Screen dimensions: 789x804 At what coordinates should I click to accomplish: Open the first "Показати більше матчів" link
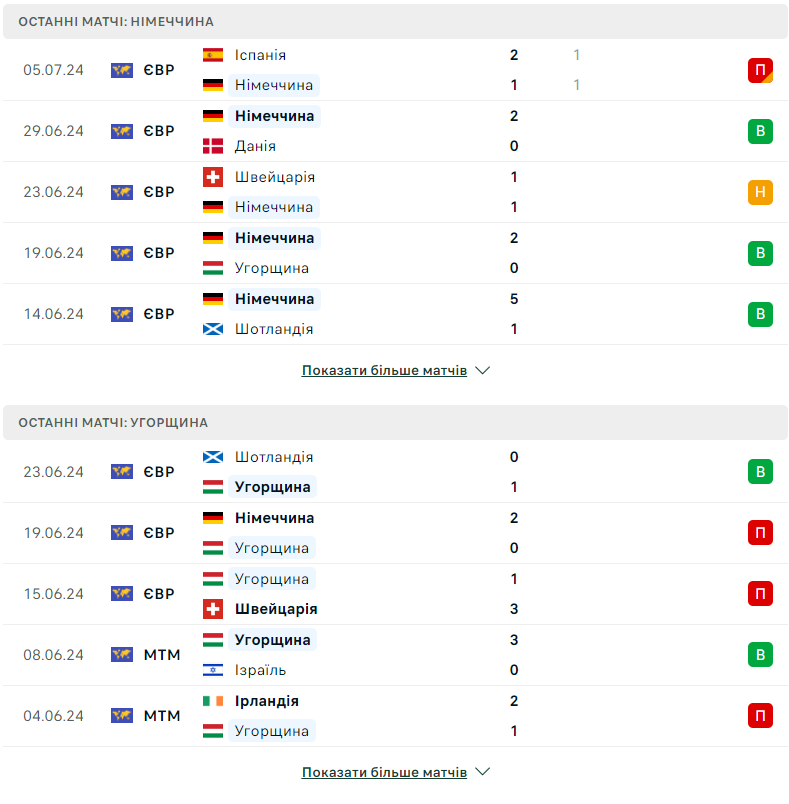[x=384, y=370]
